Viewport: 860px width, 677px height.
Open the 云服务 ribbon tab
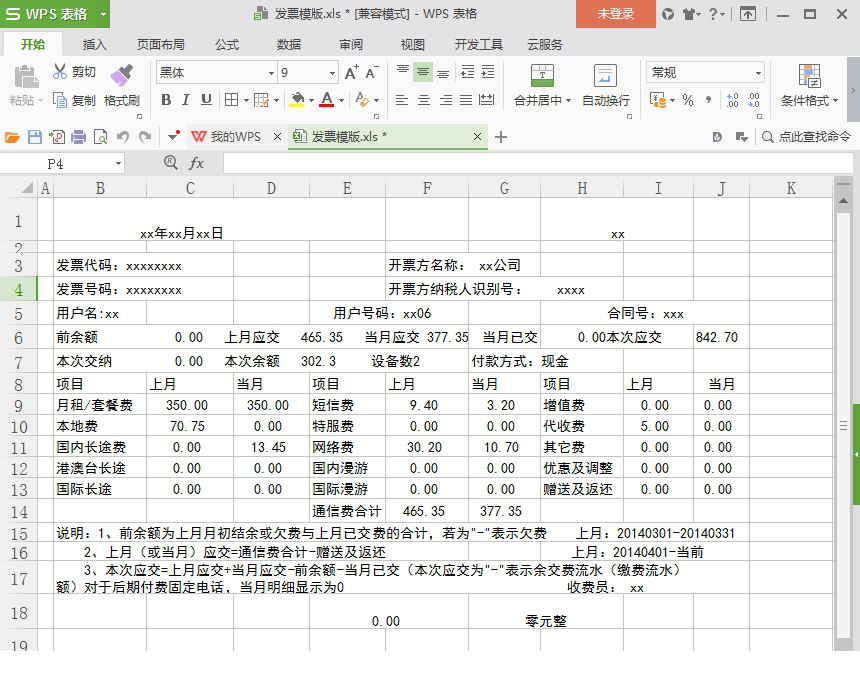tap(545, 44)
